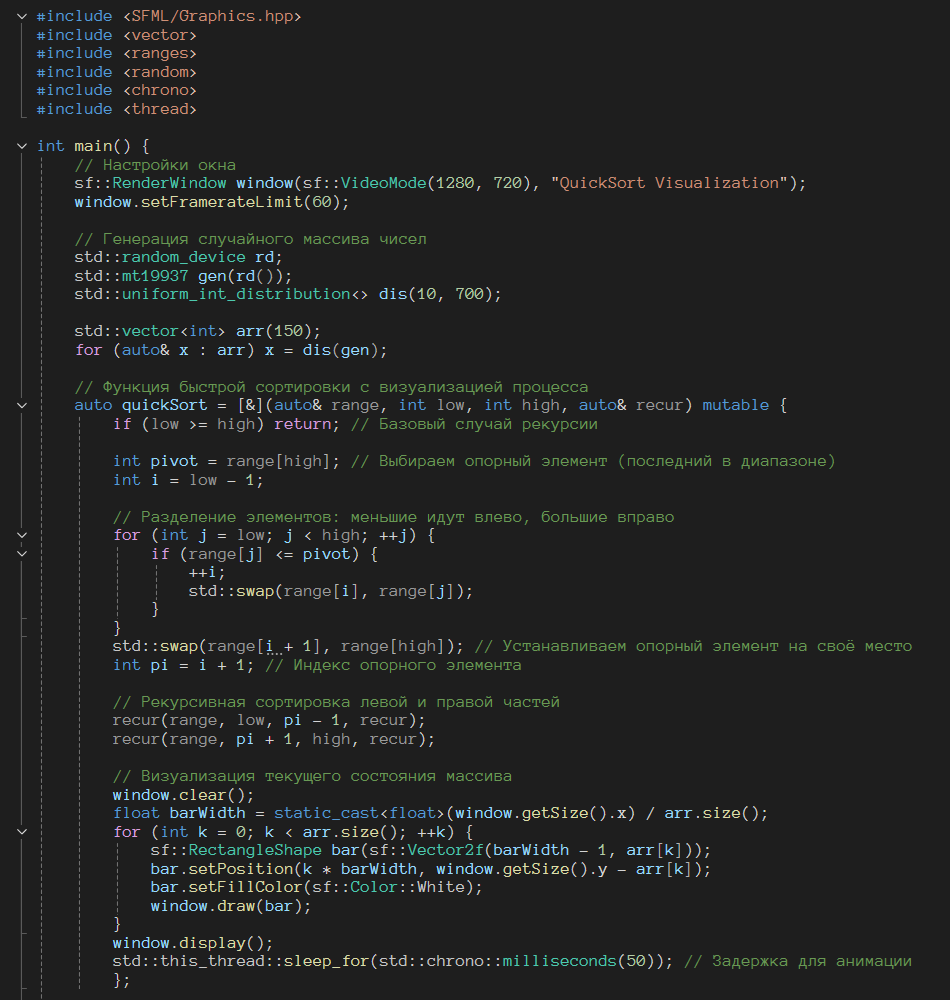Fold the if (range[j] <= pivot) block
This screenshot has height=1000, width=950.
(x=22, y=554)
